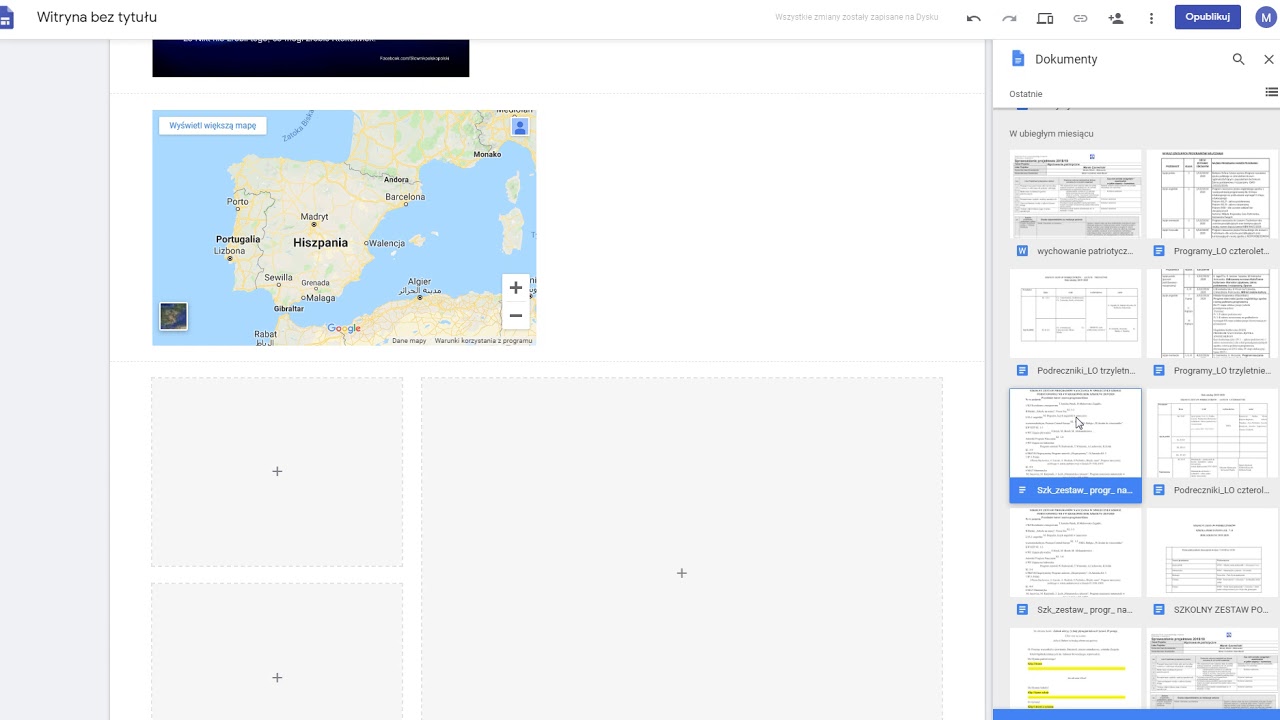Close the Dokumenty panel
Screen dimensions: 1280x720
[x=1269, y=59]
